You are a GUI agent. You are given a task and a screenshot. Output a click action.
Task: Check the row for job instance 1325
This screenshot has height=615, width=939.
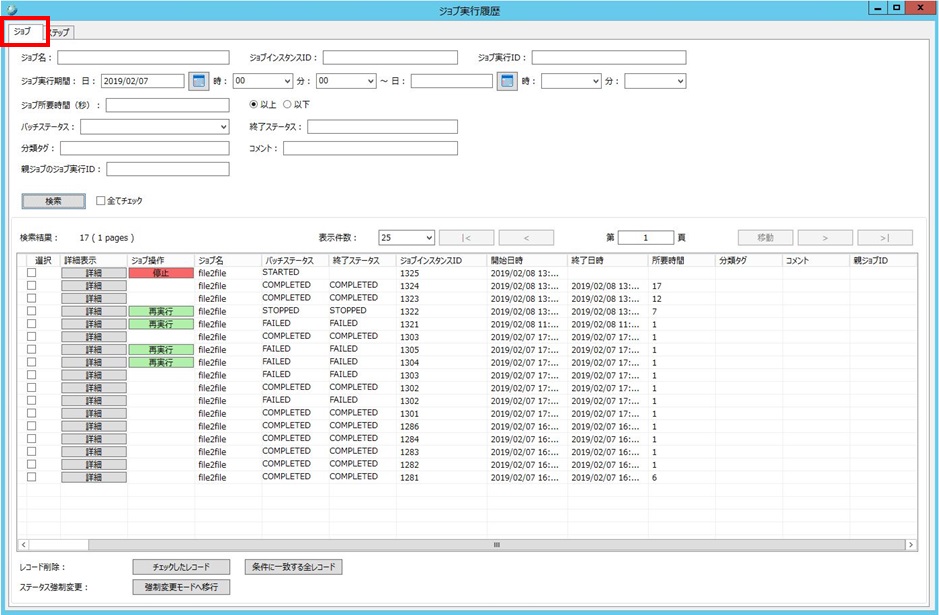[32, 273]
